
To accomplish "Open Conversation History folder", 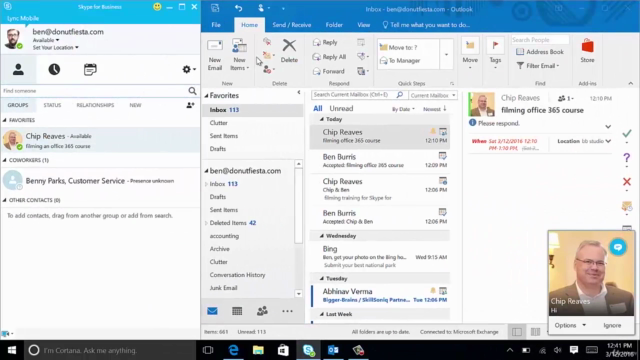I will (237, 275).
